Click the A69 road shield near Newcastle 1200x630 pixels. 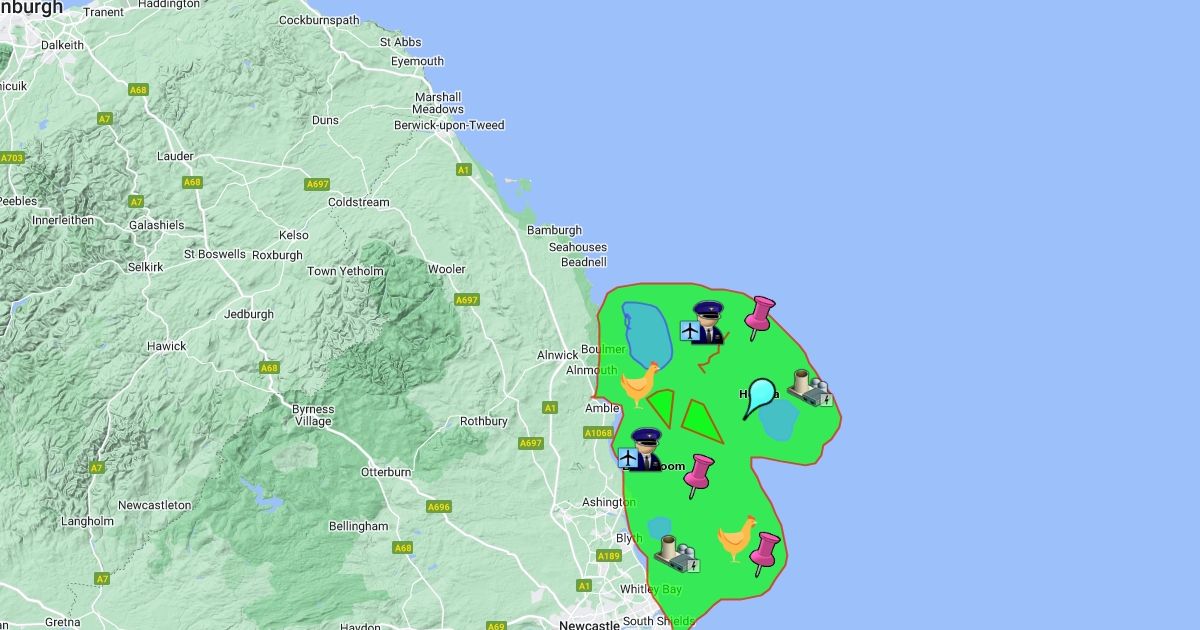(497, 627)
